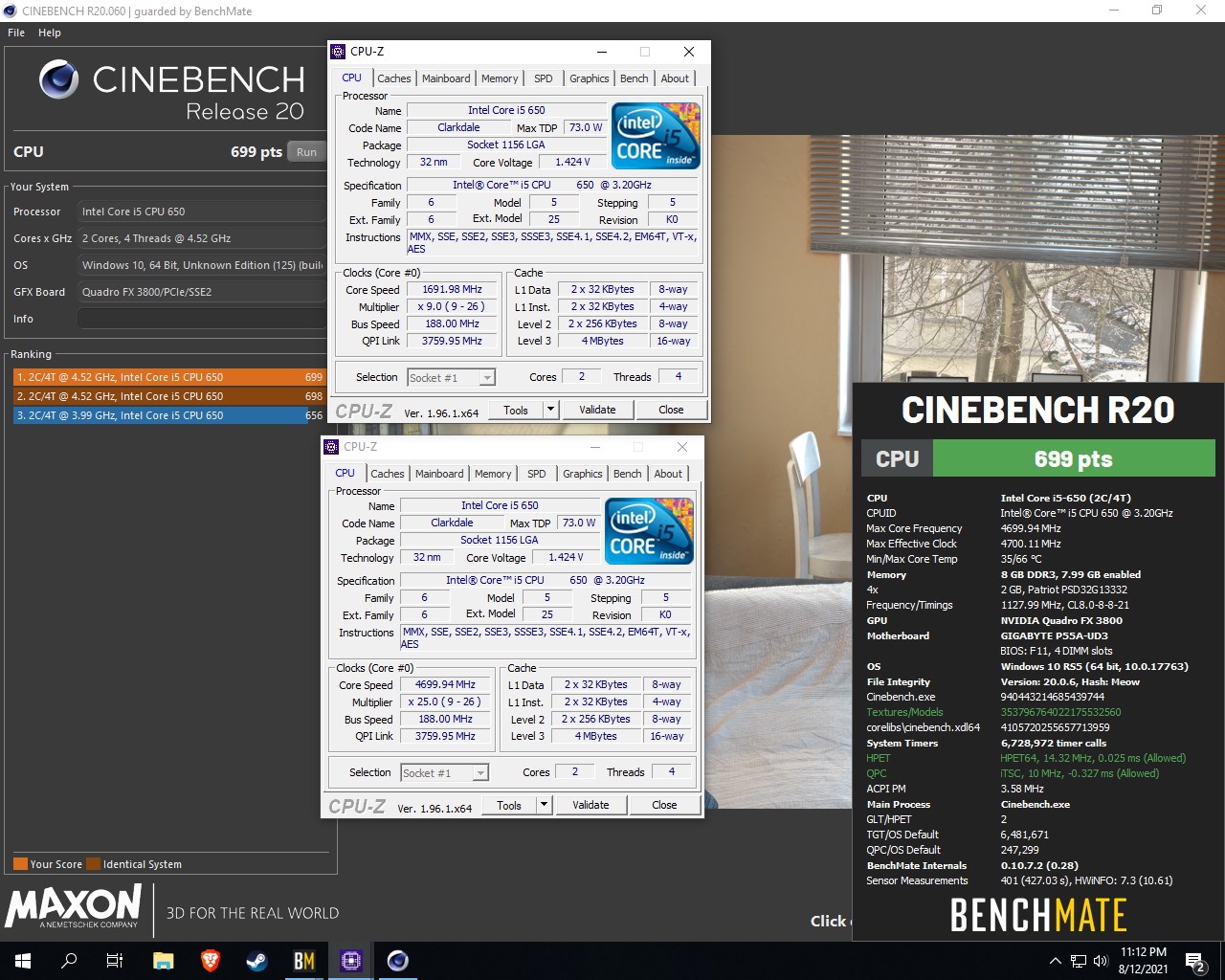Switch to Bench tab in lower CPU-Z

coord(627,474)
